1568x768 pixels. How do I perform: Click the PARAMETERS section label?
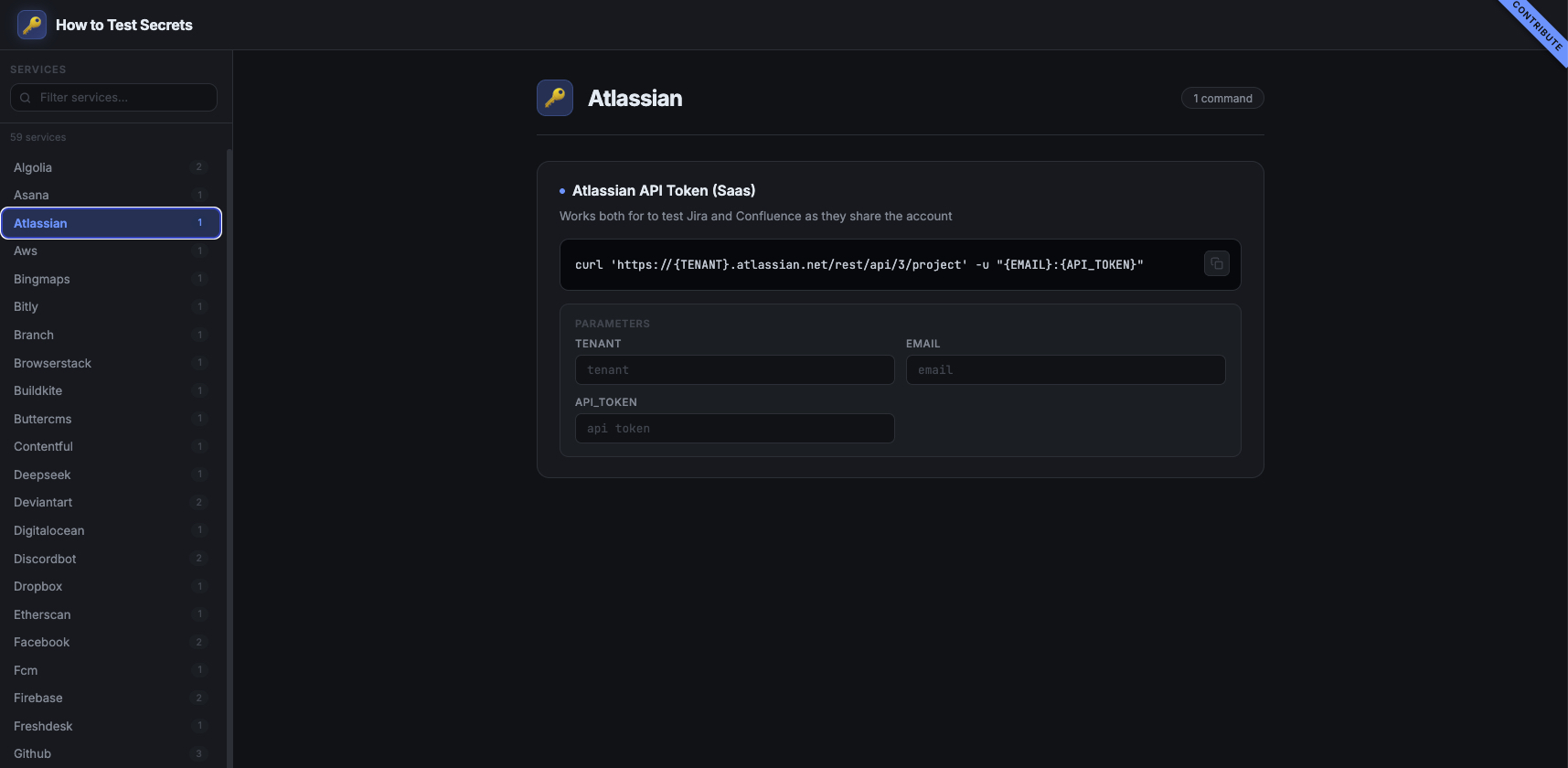coord(613,324)
